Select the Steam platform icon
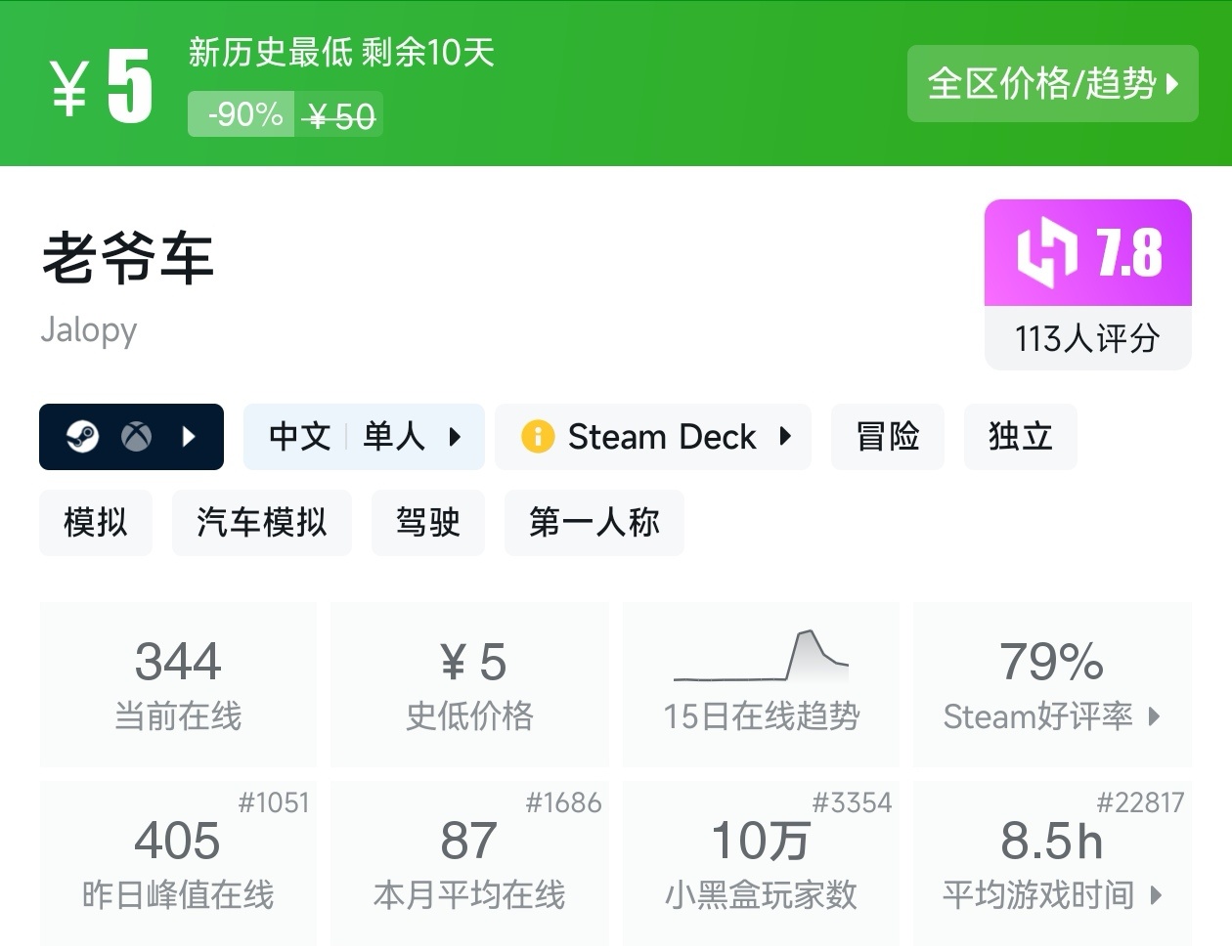1232x952 pixels. (83, 436)
